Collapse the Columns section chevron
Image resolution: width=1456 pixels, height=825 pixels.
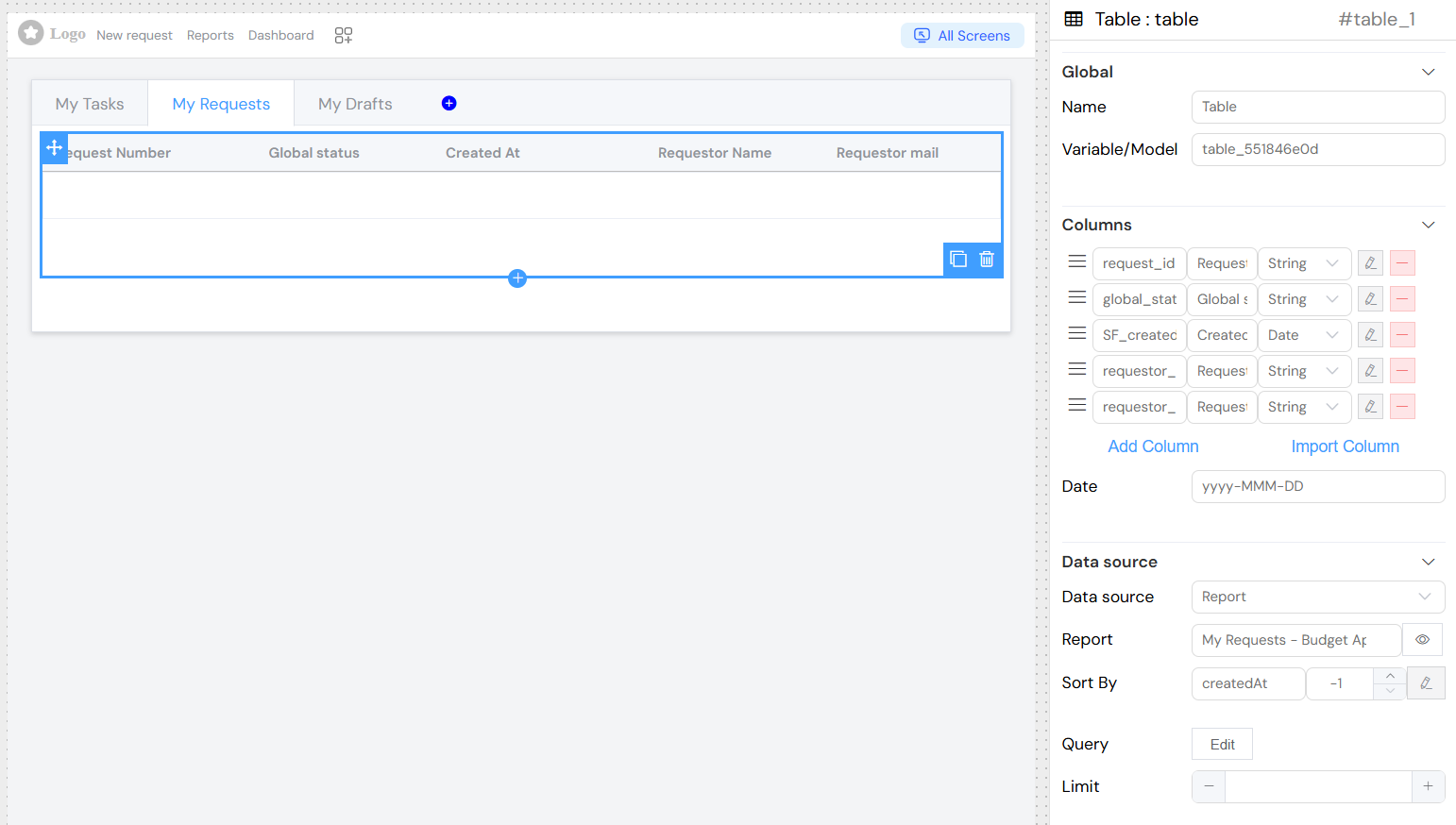click(x=1428, y=225)
